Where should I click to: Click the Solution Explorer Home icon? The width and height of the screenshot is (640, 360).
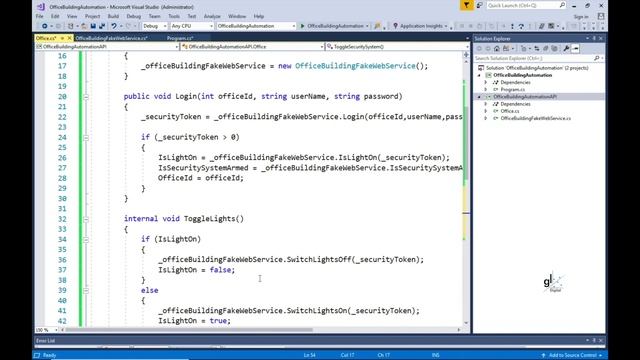pyautogui.click(x=497, y=49)
